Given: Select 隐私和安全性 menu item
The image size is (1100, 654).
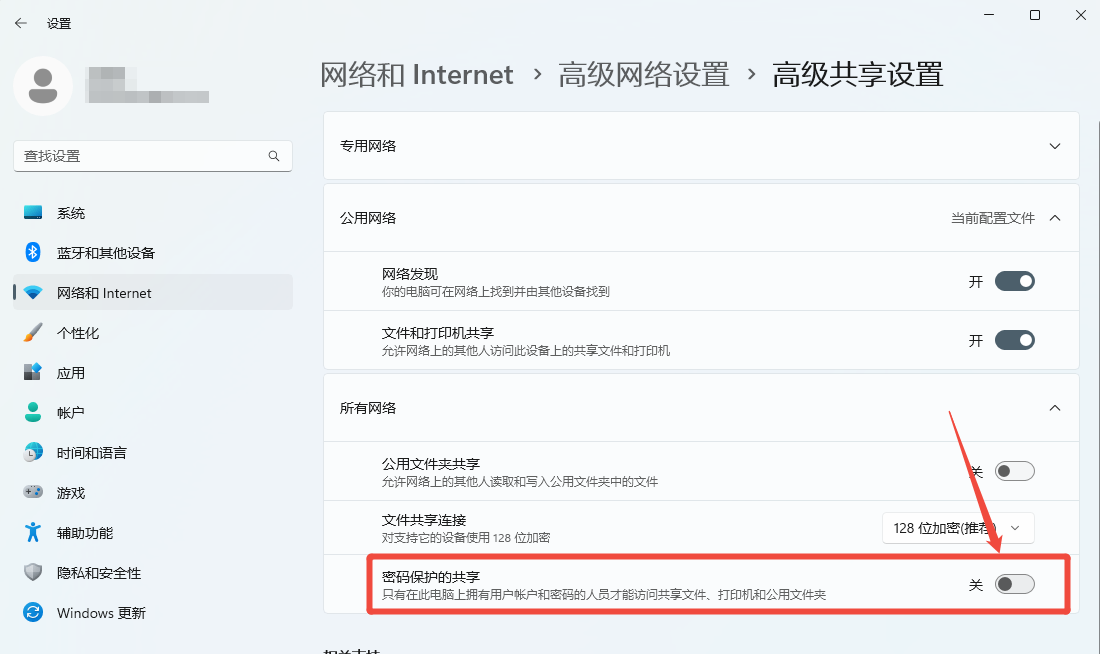Looking at the screenshot, I should [98, 573].
